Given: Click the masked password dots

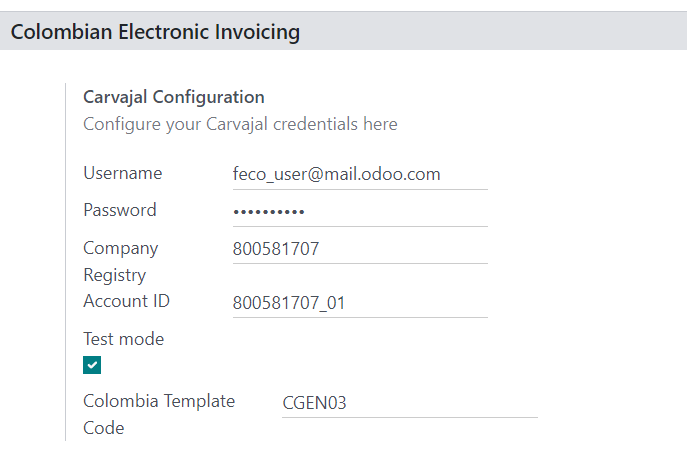Looking at the screenshot, I should (x=268, y=212).
